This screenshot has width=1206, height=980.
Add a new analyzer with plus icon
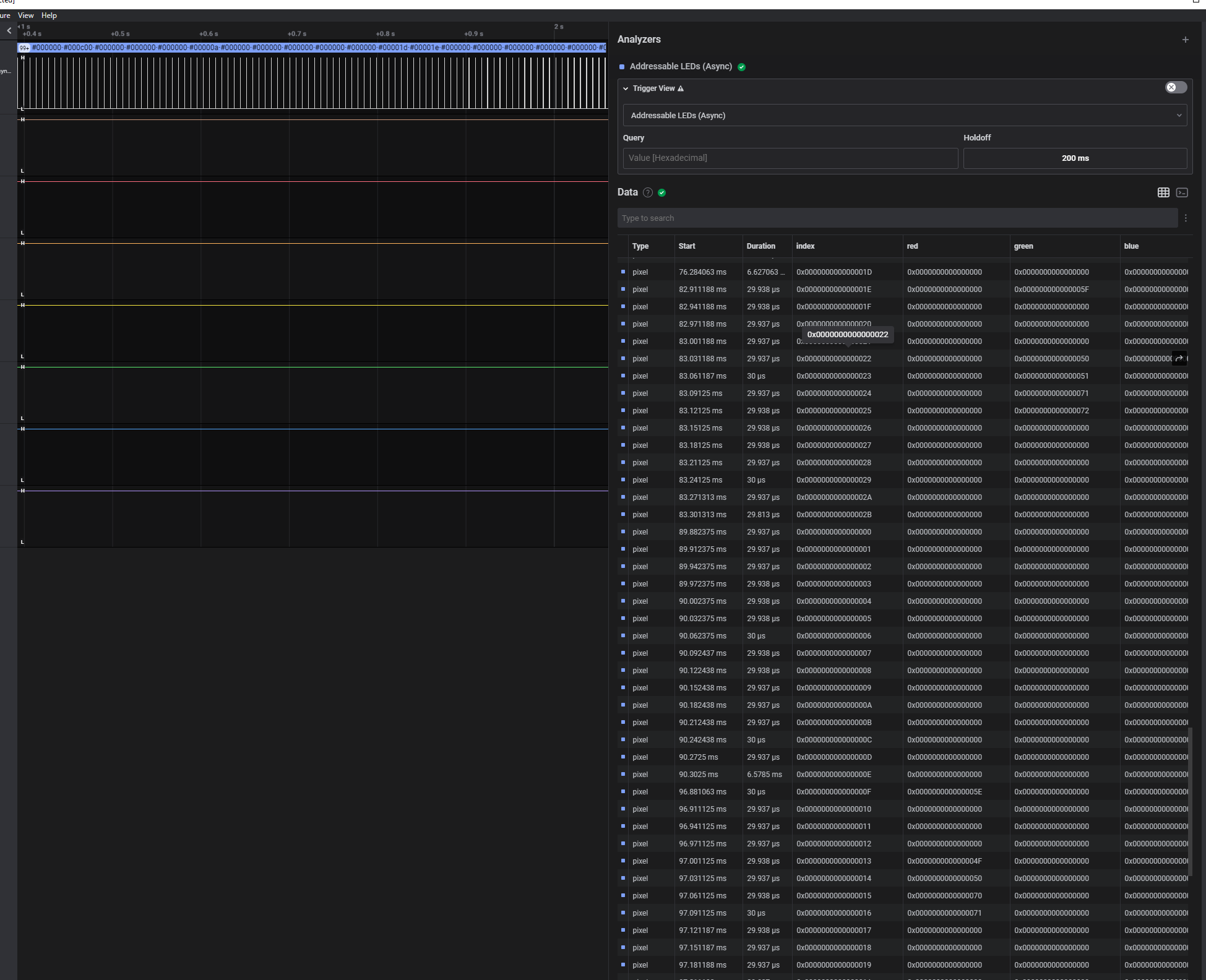(1185, 40)
